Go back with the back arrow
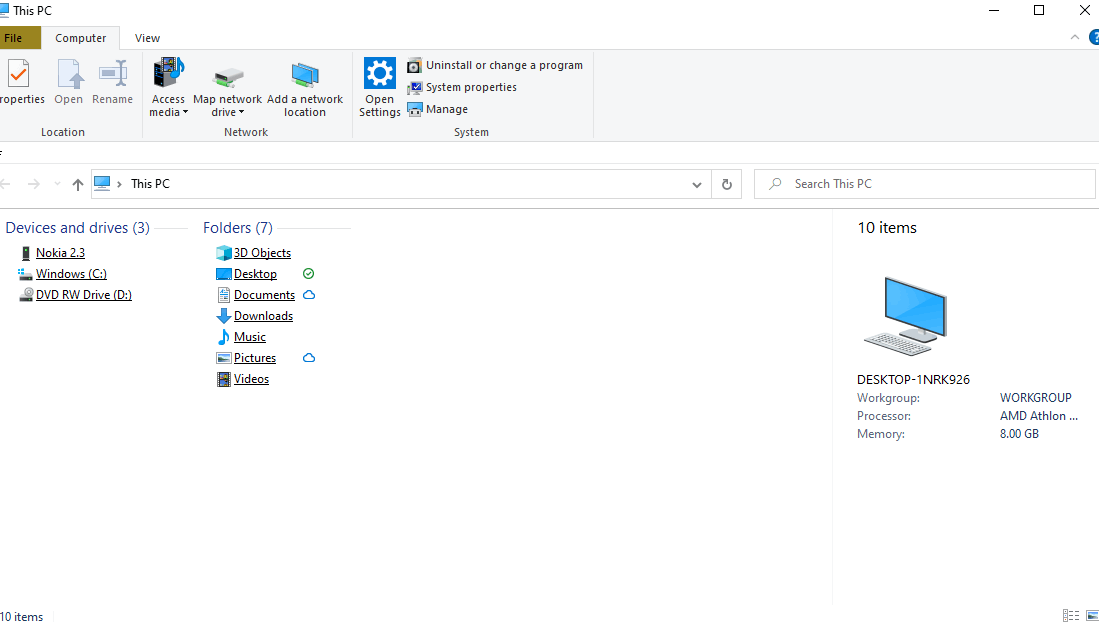The width and height of the screenshot is (1099, 622). (x=6, y=184)
